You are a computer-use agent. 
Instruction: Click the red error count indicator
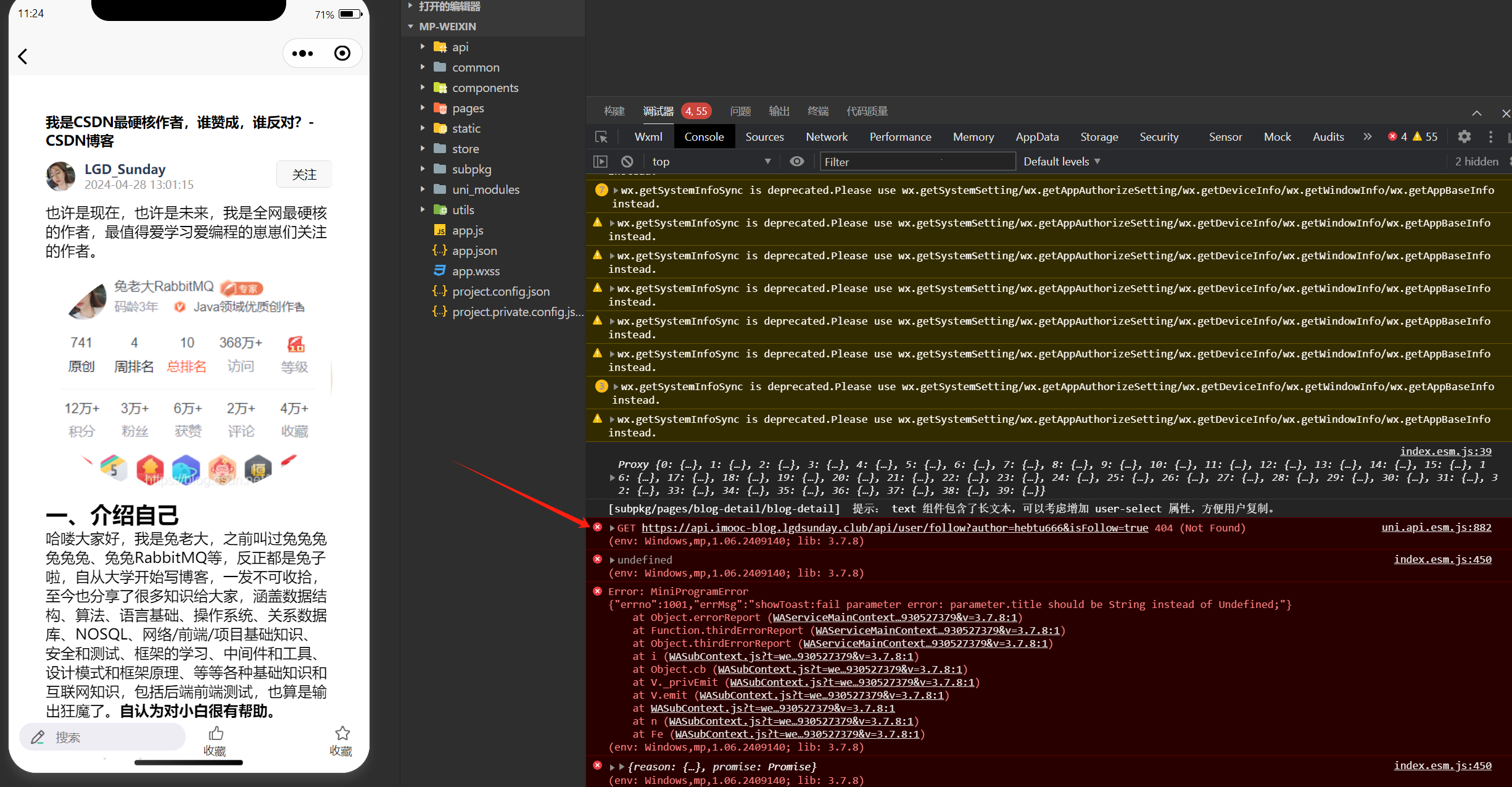coord(1397,137)
